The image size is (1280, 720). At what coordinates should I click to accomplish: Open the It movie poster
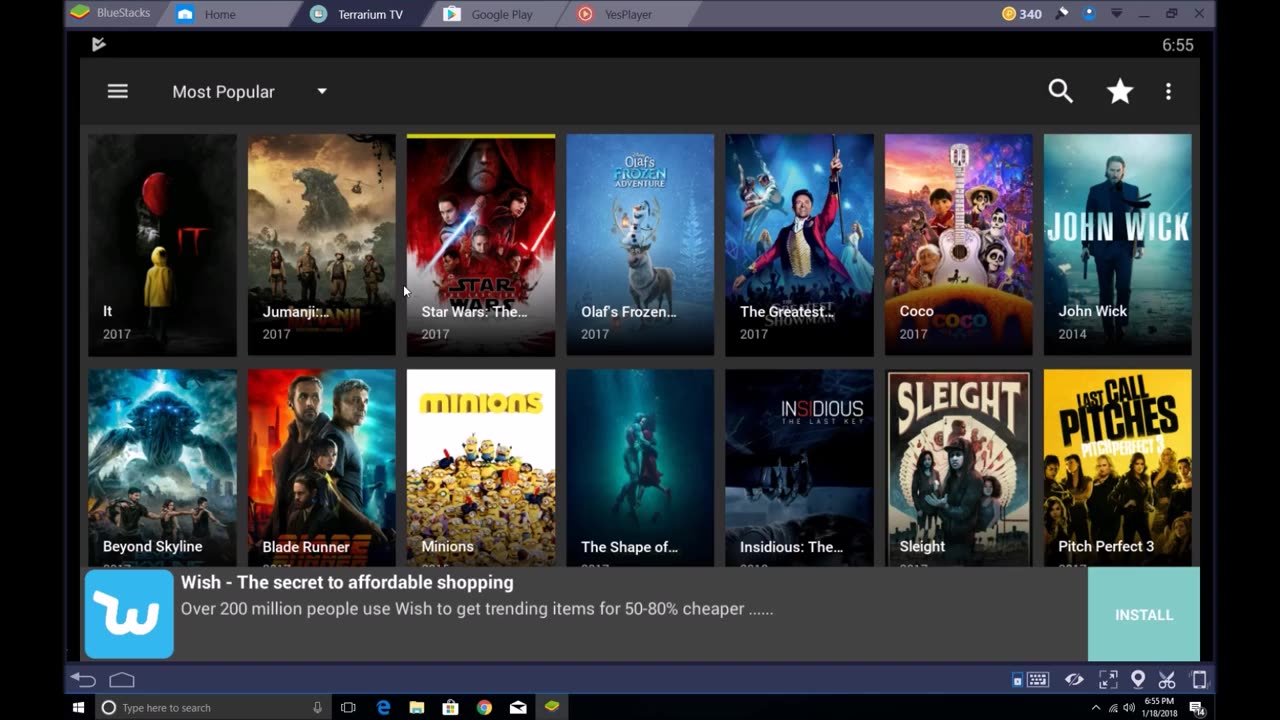[x=162, y=245]
